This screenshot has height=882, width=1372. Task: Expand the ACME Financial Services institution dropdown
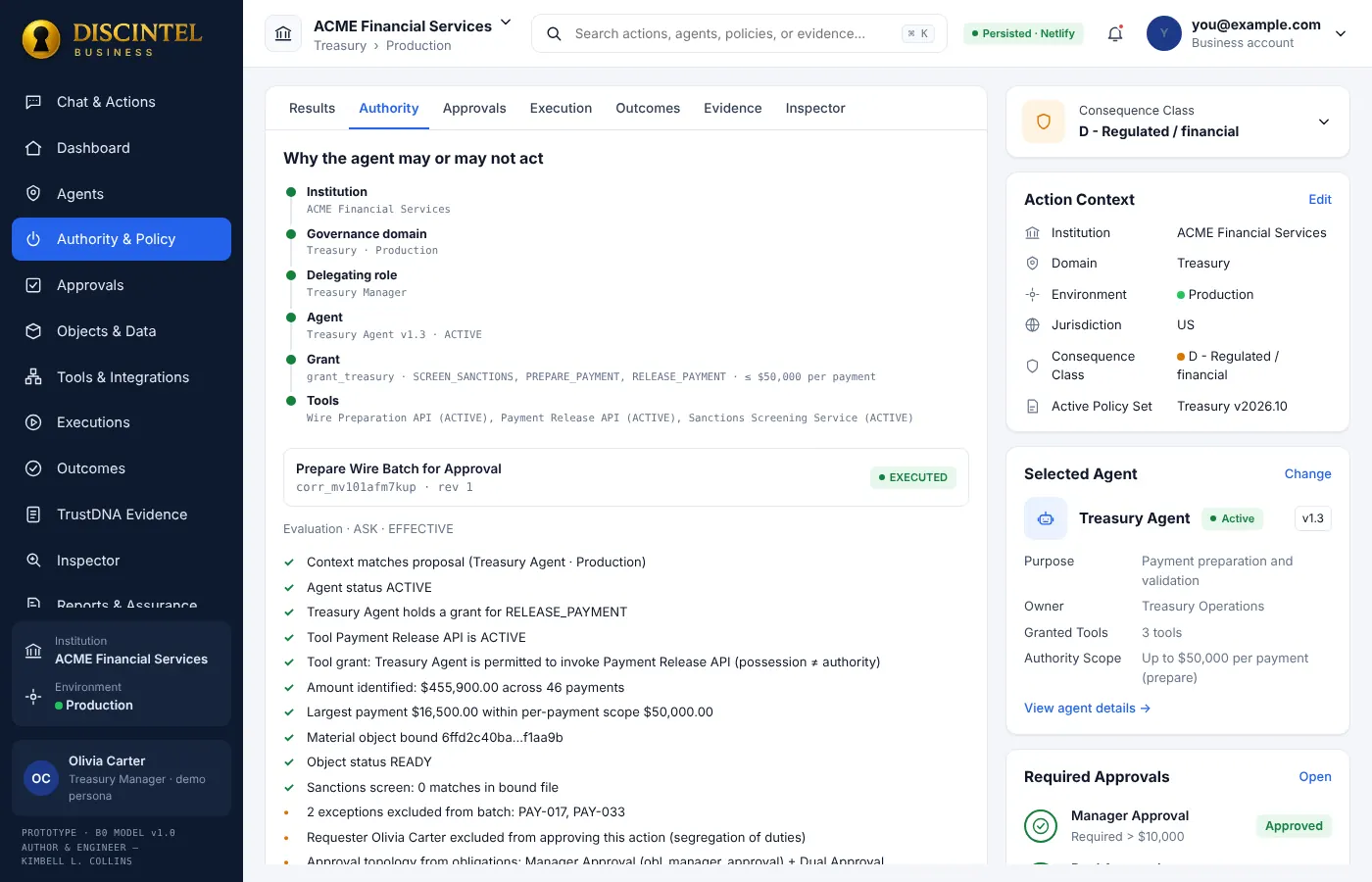506,23
